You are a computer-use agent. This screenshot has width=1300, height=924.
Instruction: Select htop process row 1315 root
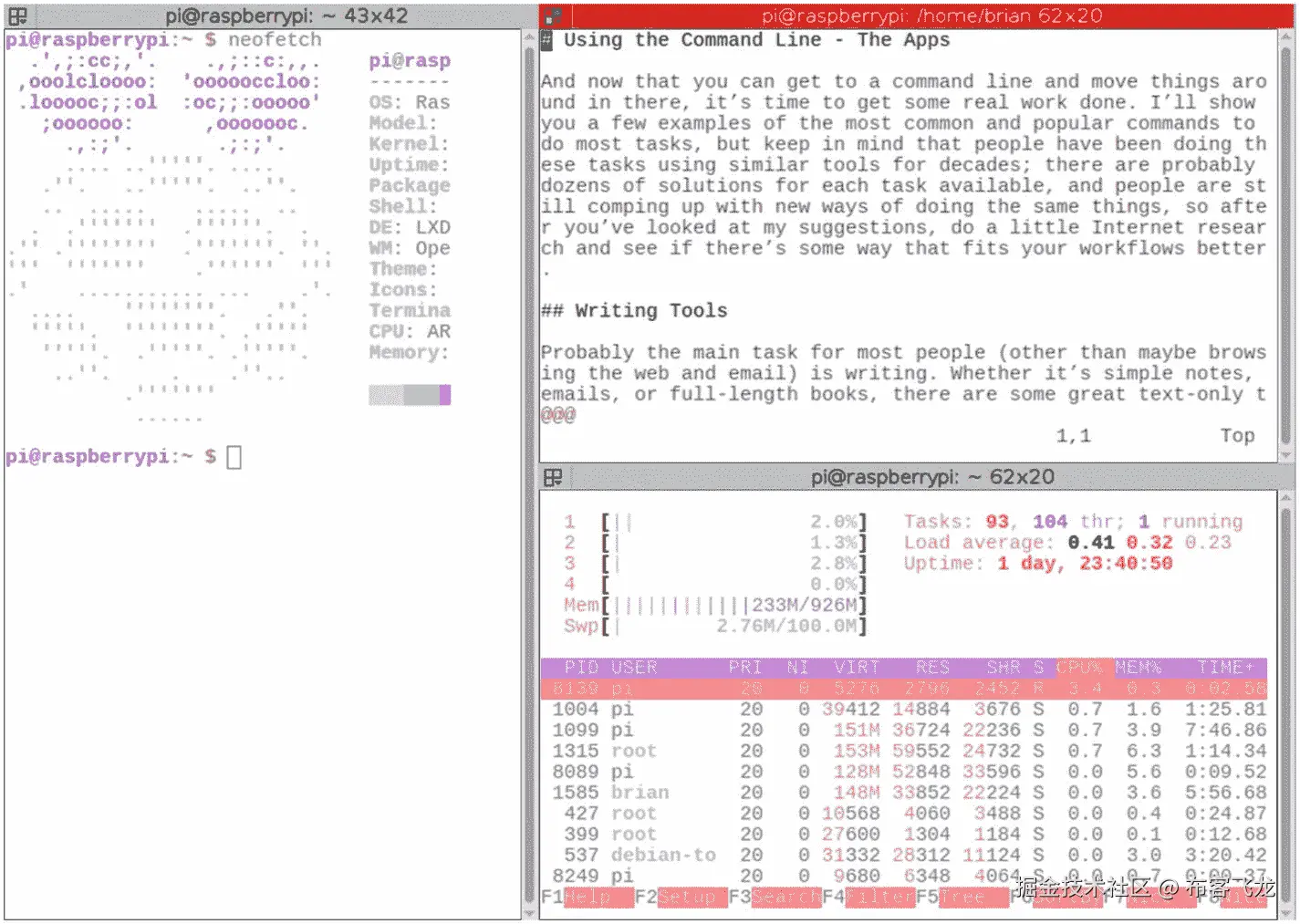tap(904, 751)
